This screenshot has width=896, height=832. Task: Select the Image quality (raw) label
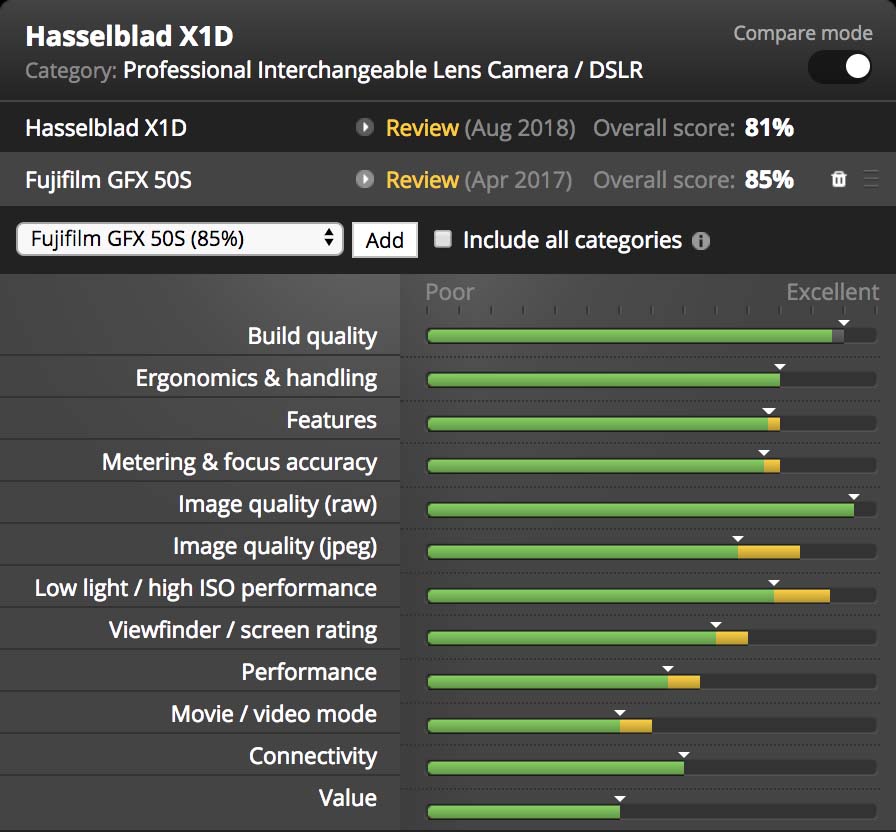[278, 505]
